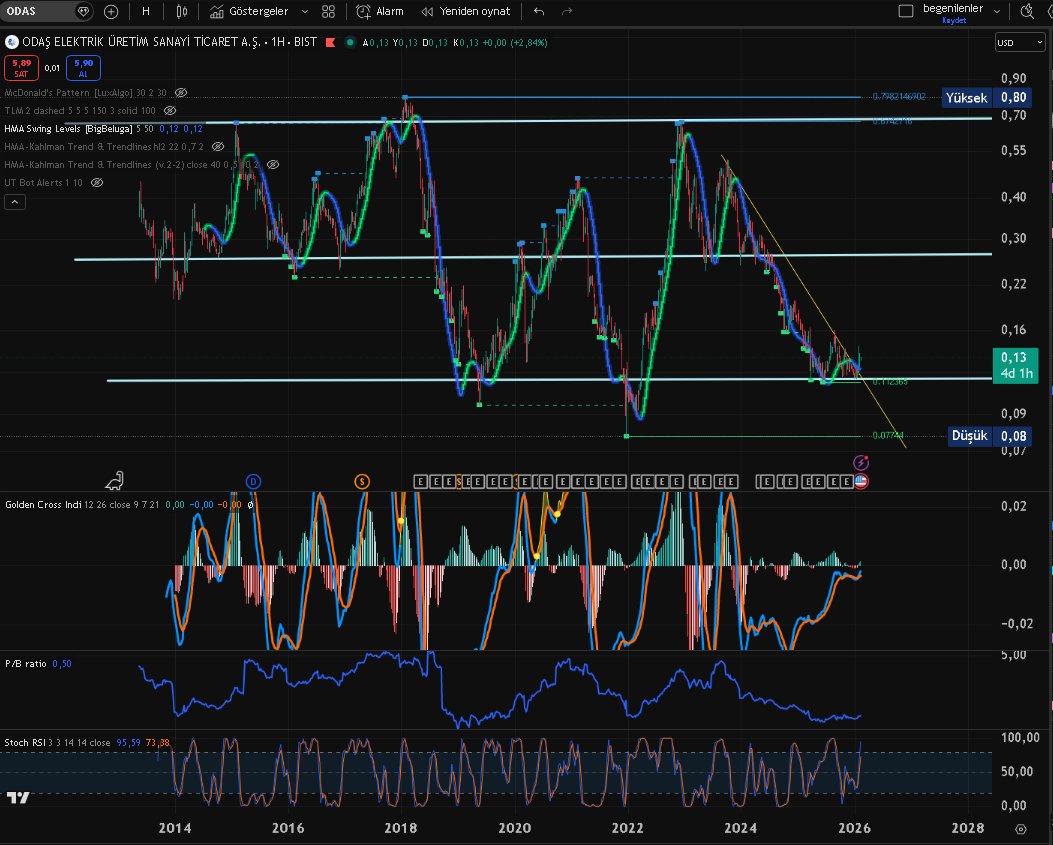Click the 5,89 SAT sell button
The width and height of the screenshot is (1053, 845).
pyautogui.click(x=21, y=68)
